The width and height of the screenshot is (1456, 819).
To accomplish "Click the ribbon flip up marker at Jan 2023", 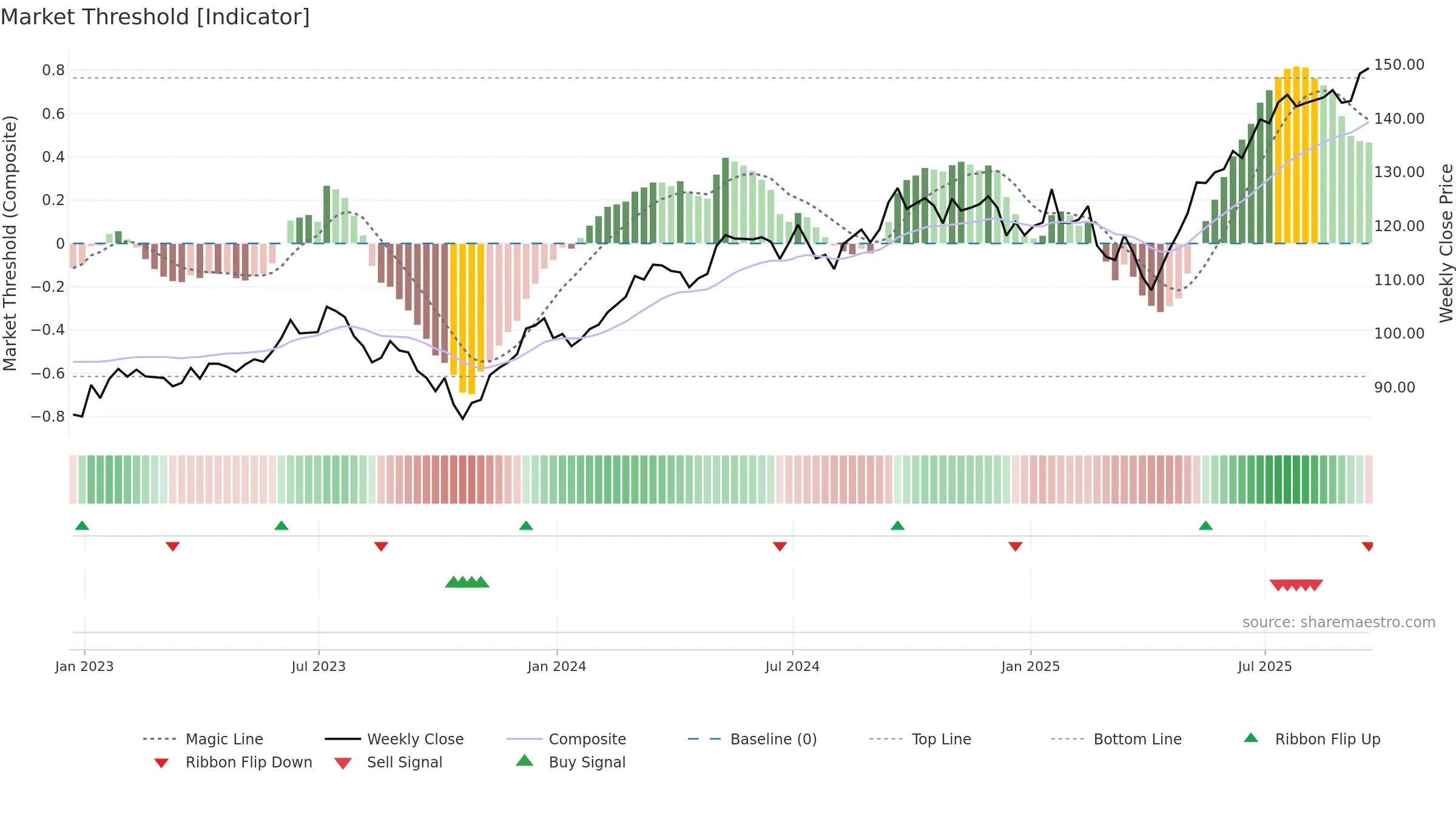I will point(82,525).
